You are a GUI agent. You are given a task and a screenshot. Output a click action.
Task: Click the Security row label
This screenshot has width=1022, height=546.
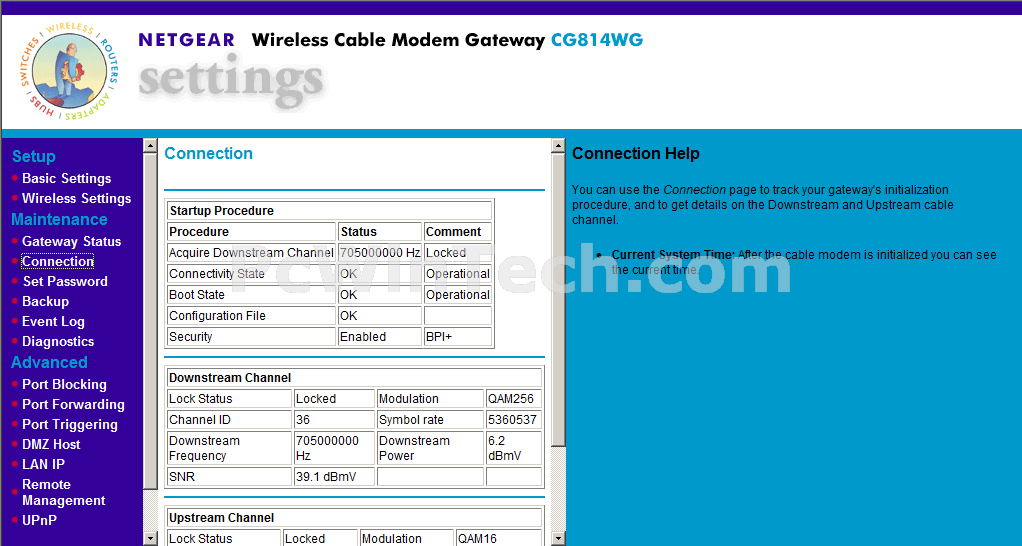(252, 337)
